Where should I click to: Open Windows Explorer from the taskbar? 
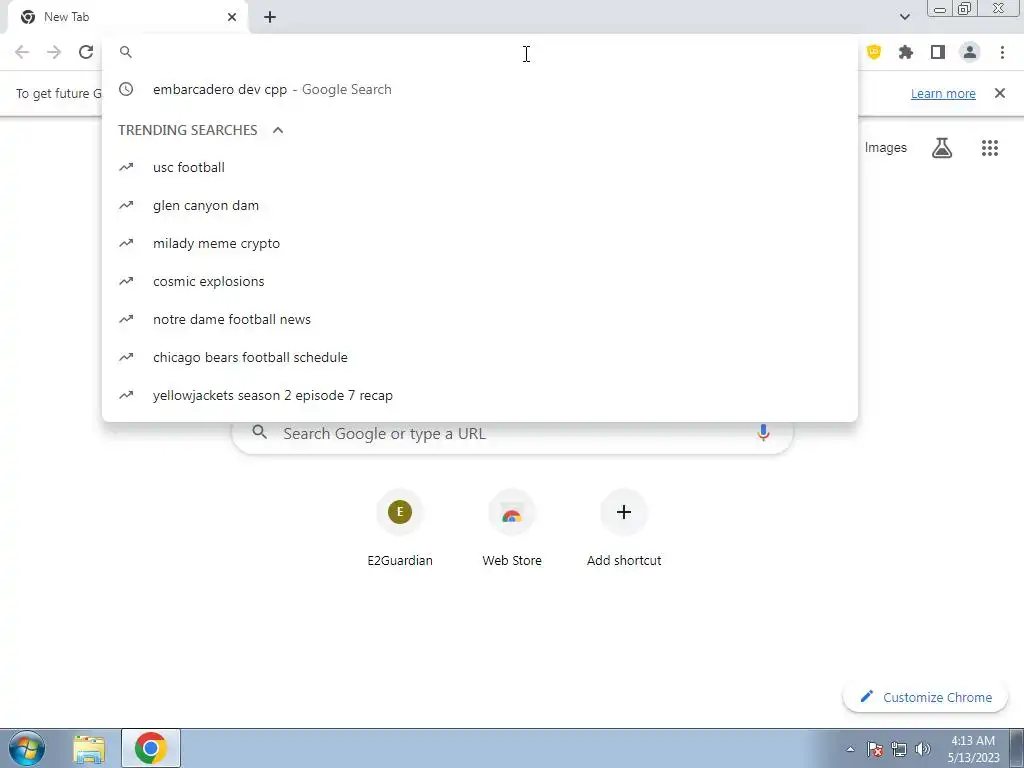pyautogui.click(x=89, y=749)
